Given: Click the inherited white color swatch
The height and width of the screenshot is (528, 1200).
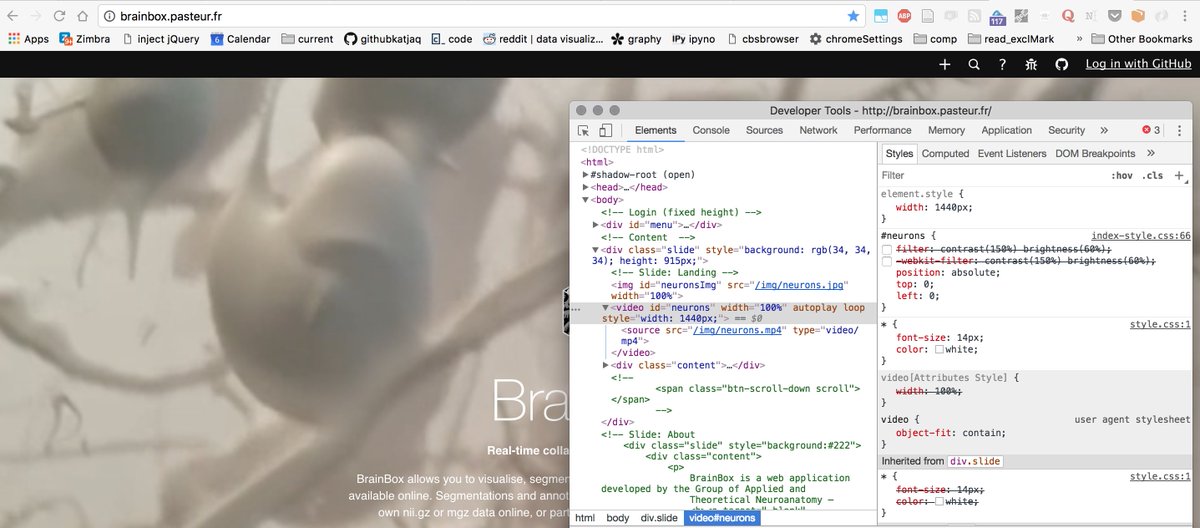Looking at the screenshot, I should (940, 501).
